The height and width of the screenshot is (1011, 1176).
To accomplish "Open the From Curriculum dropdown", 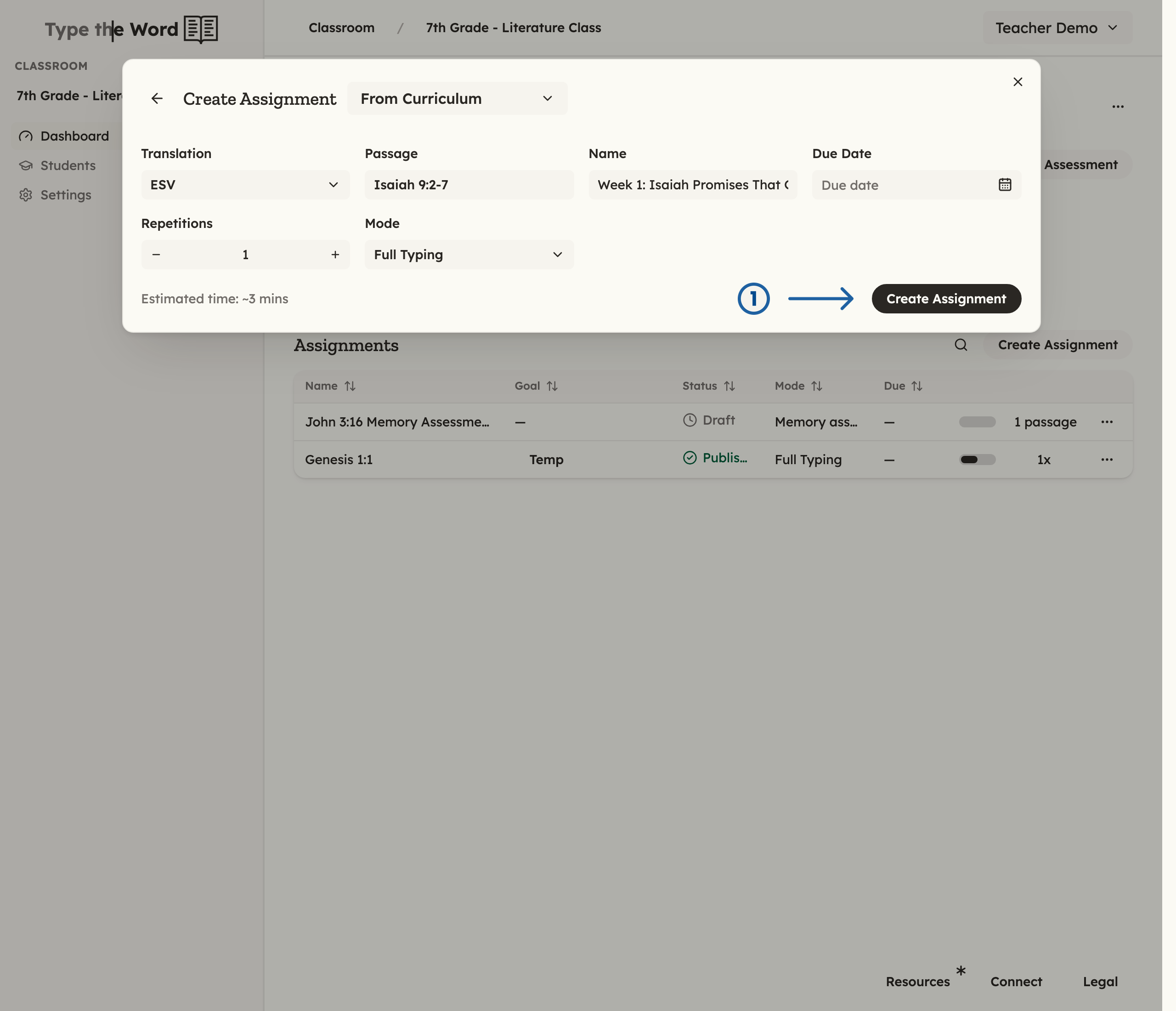I will (x=457, y=99).
